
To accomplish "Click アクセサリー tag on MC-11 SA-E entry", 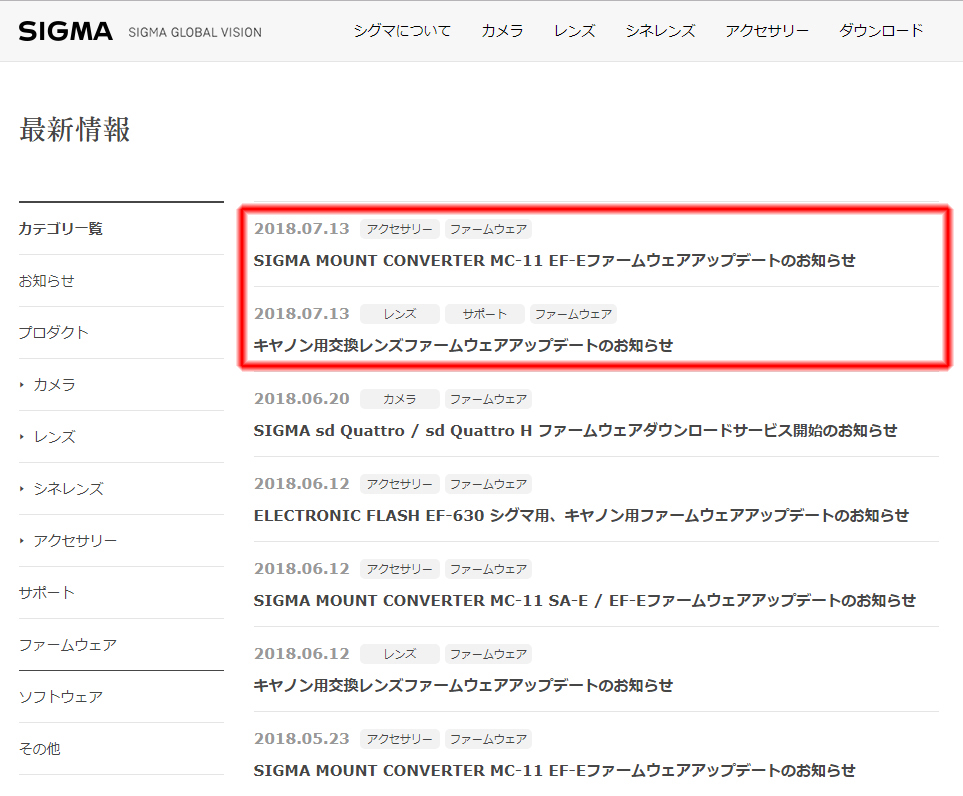I will point(400,569).
